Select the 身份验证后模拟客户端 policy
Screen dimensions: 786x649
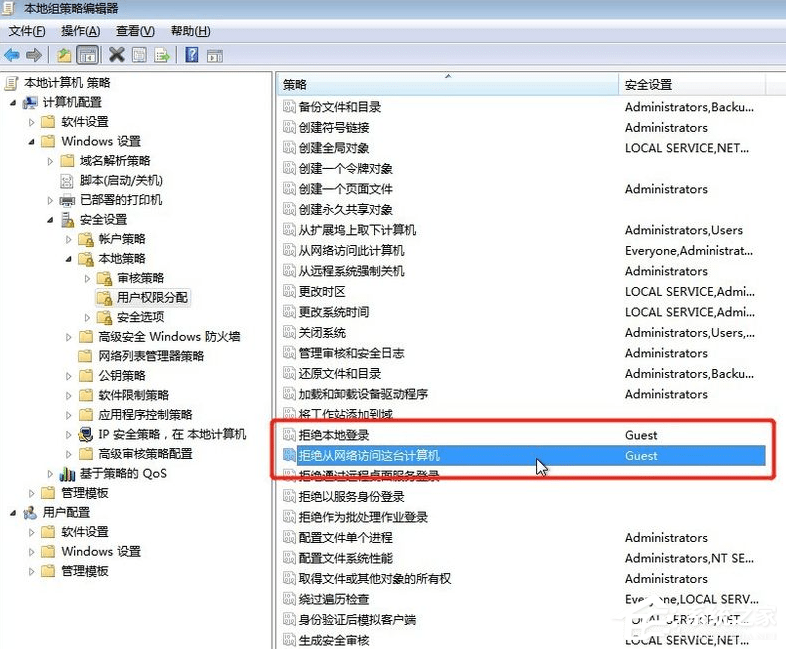pos(357,619)
